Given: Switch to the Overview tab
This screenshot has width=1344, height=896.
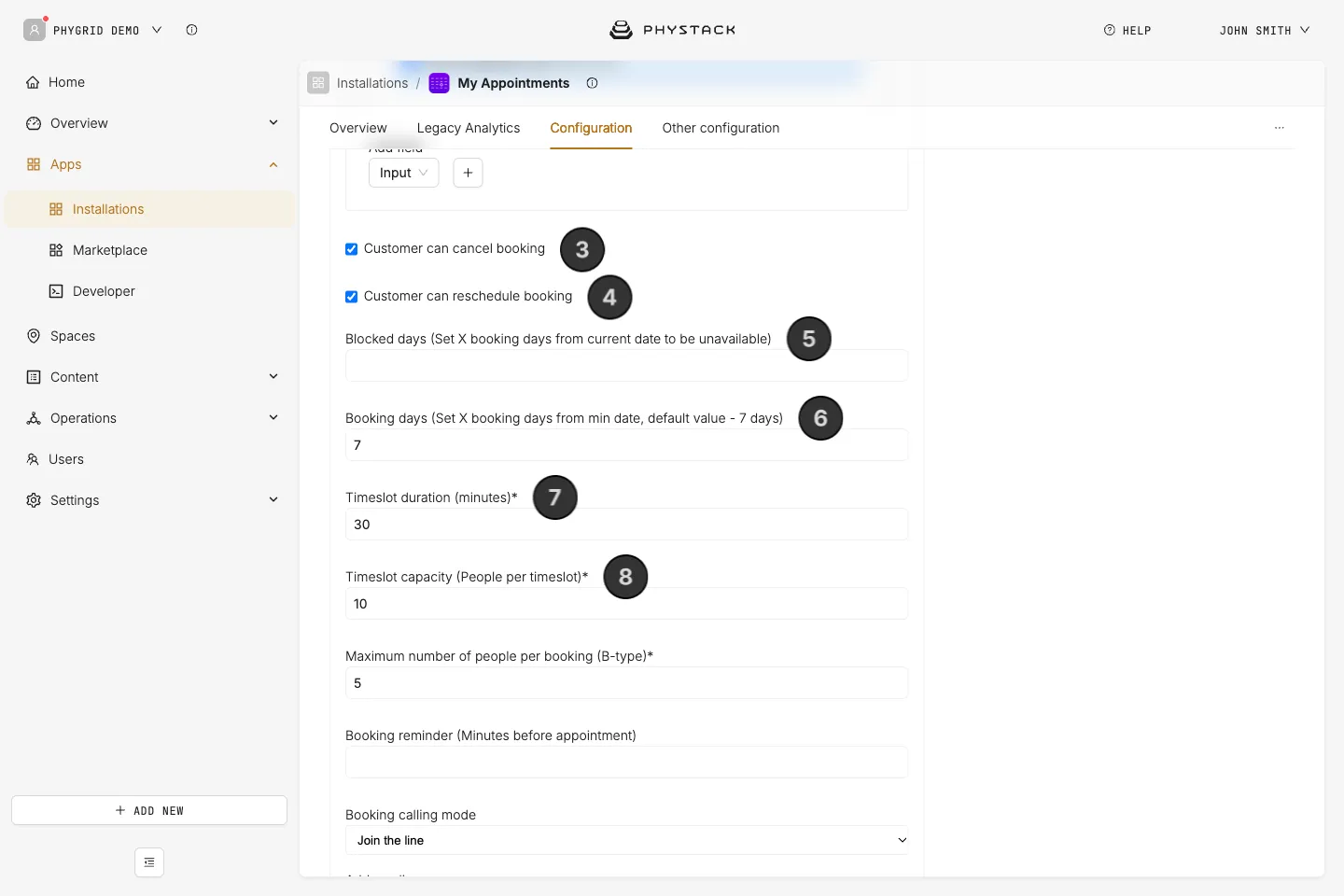Looking at the screenshot, I should pyautogui.click(x=358, y=128).
